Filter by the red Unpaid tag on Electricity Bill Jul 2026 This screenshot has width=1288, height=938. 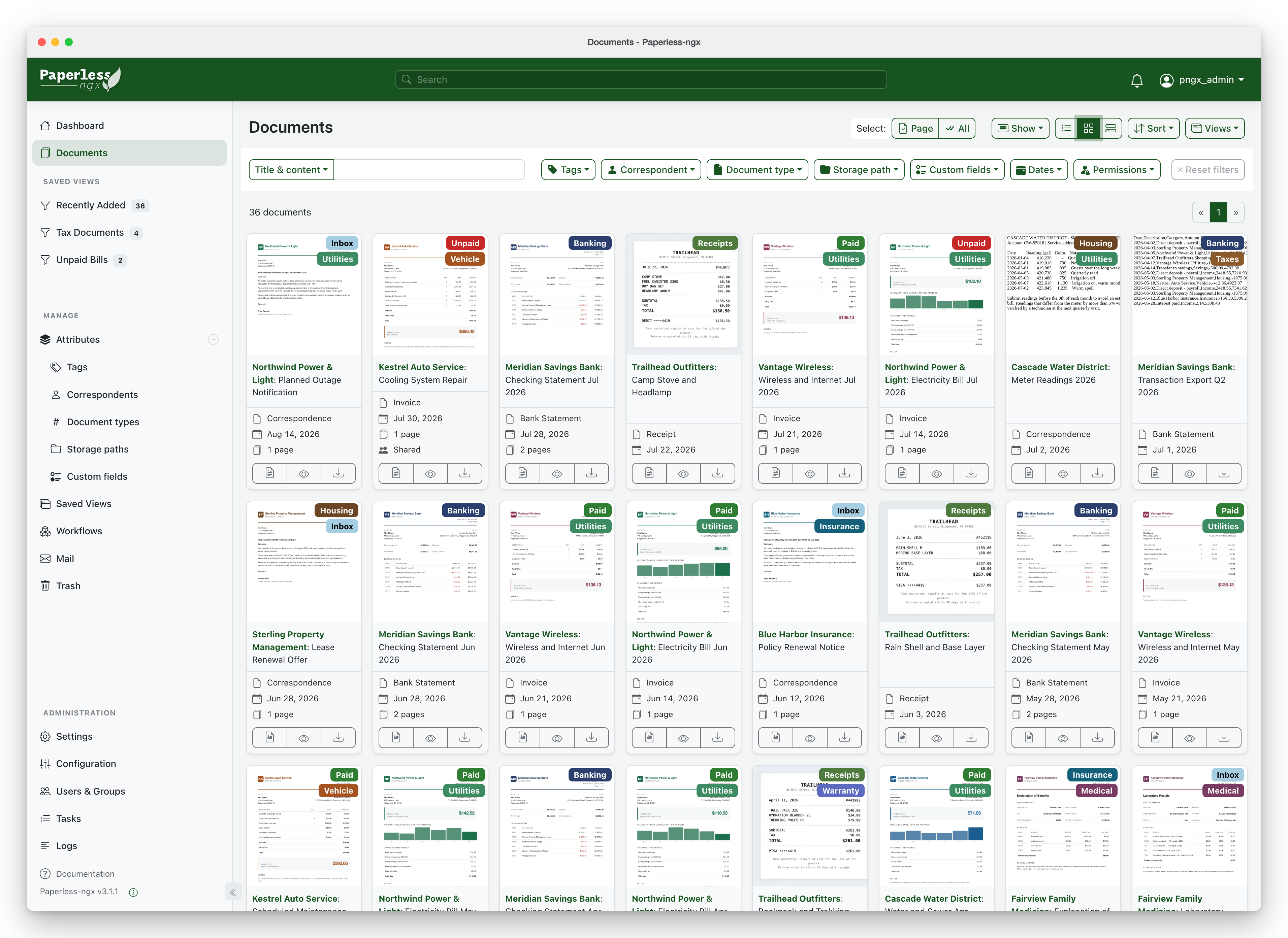971,243
